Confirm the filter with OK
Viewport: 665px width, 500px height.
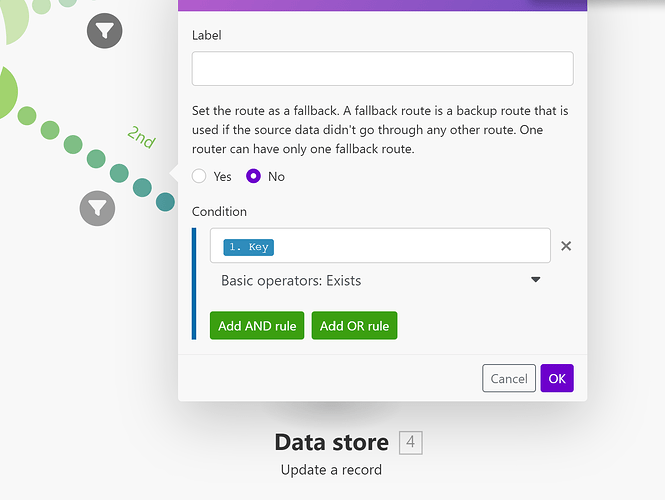tap(557, 378)
